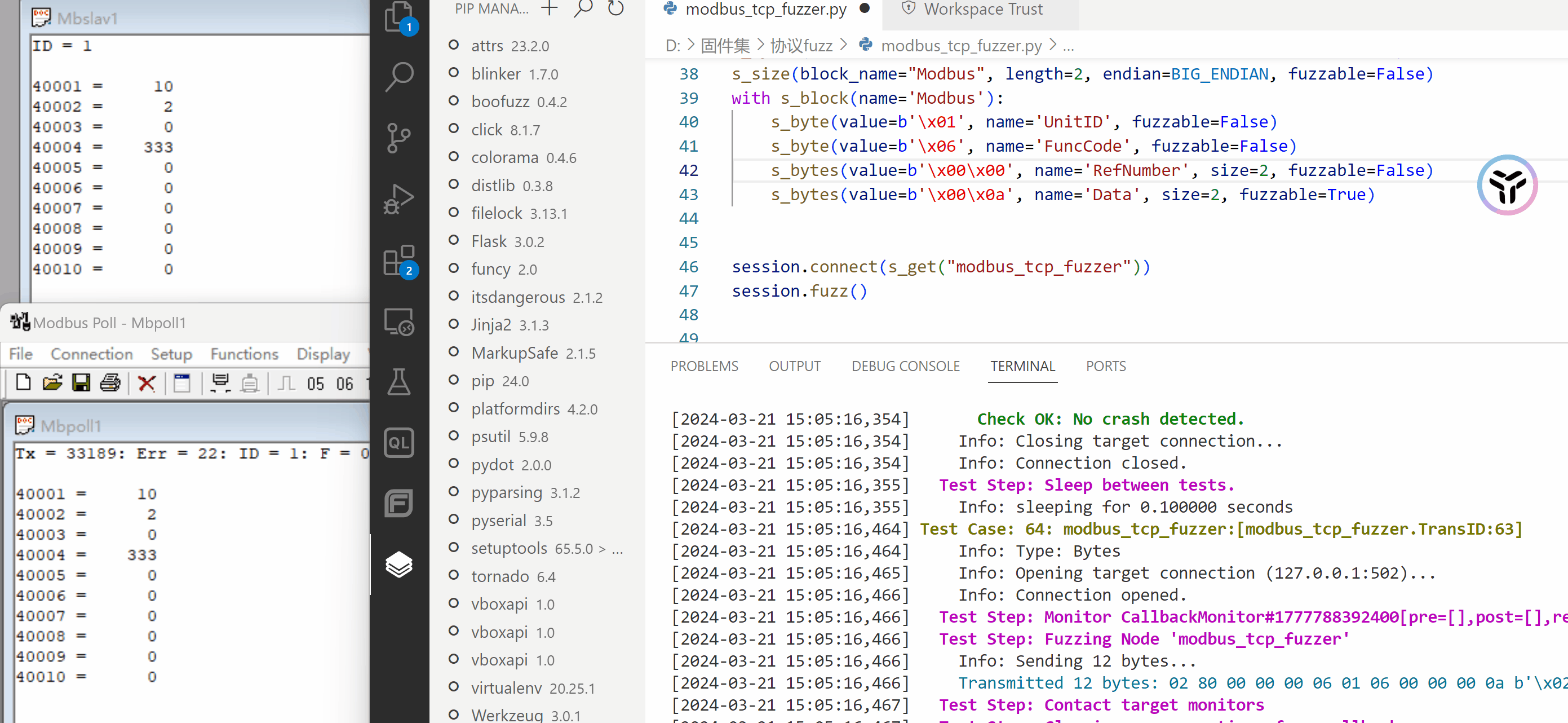
Task: Select the Flask package radio bullet
Action: 454,241
